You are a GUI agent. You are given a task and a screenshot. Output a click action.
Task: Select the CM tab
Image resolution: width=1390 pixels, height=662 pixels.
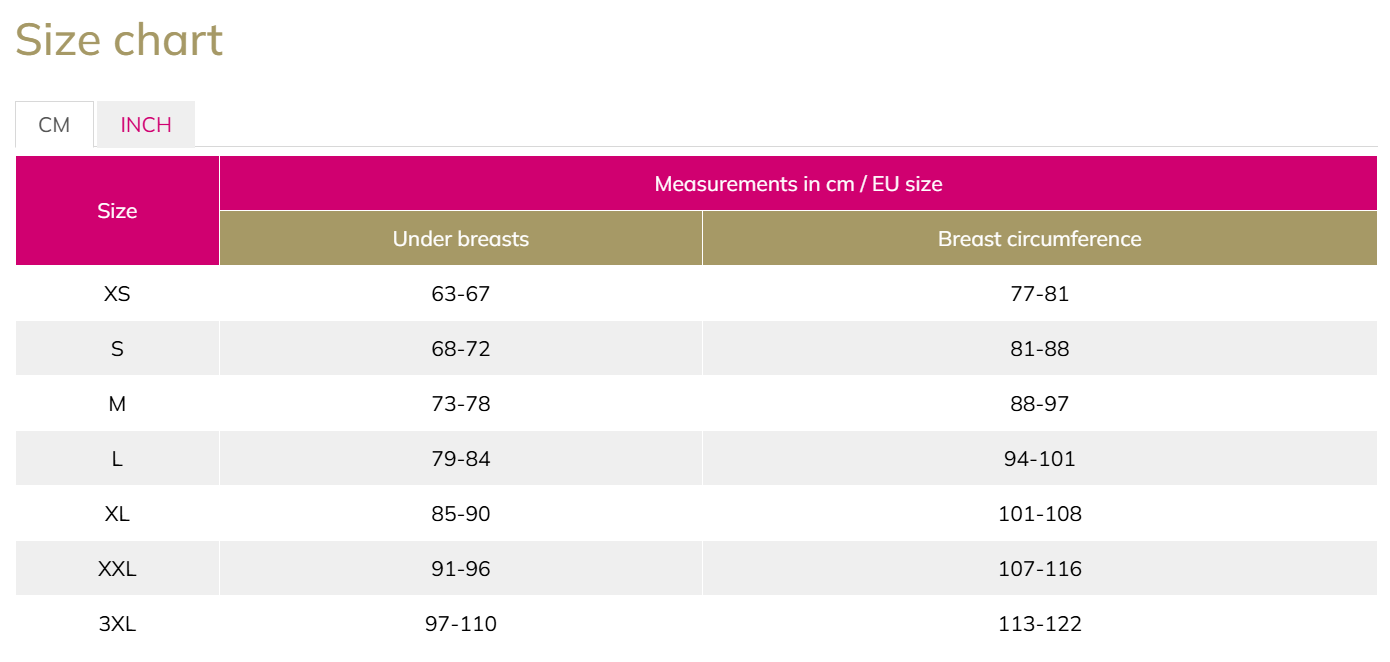click(x=54, y=125)
